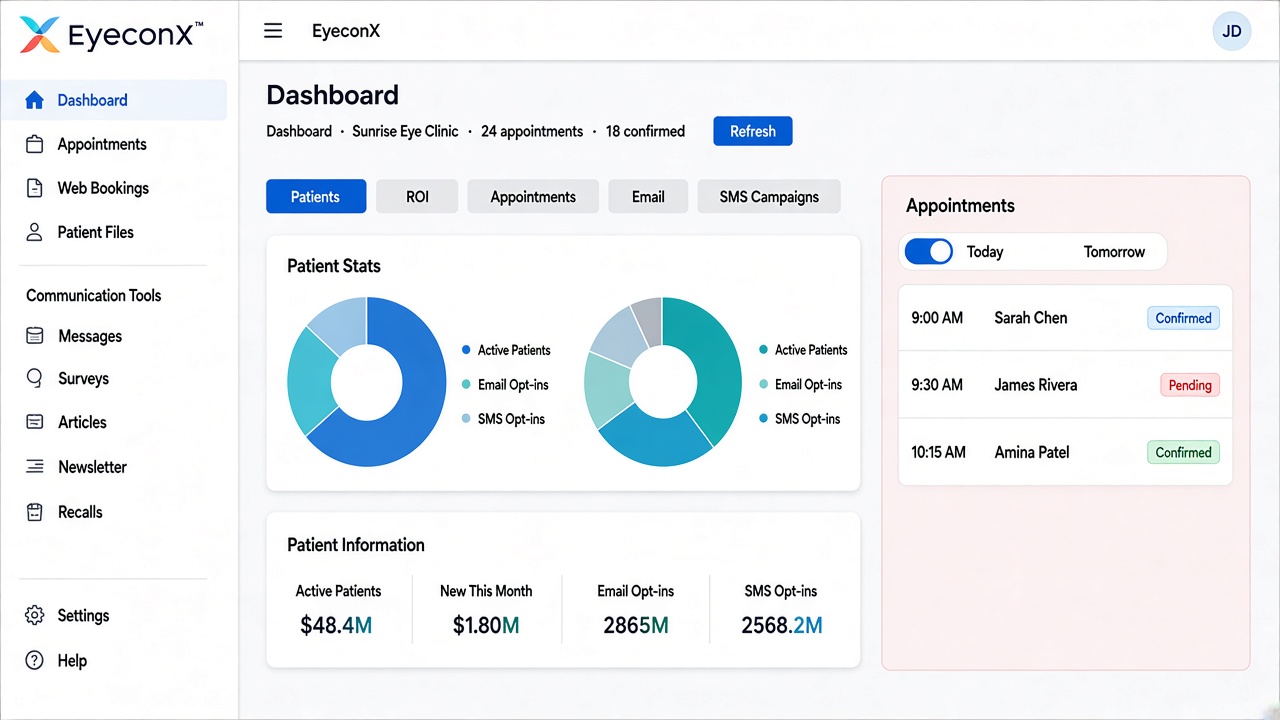This screenshot has width=1280, height=720.
Task: Click the Messages icon in sidebar
Action: [x=34, y=336]
